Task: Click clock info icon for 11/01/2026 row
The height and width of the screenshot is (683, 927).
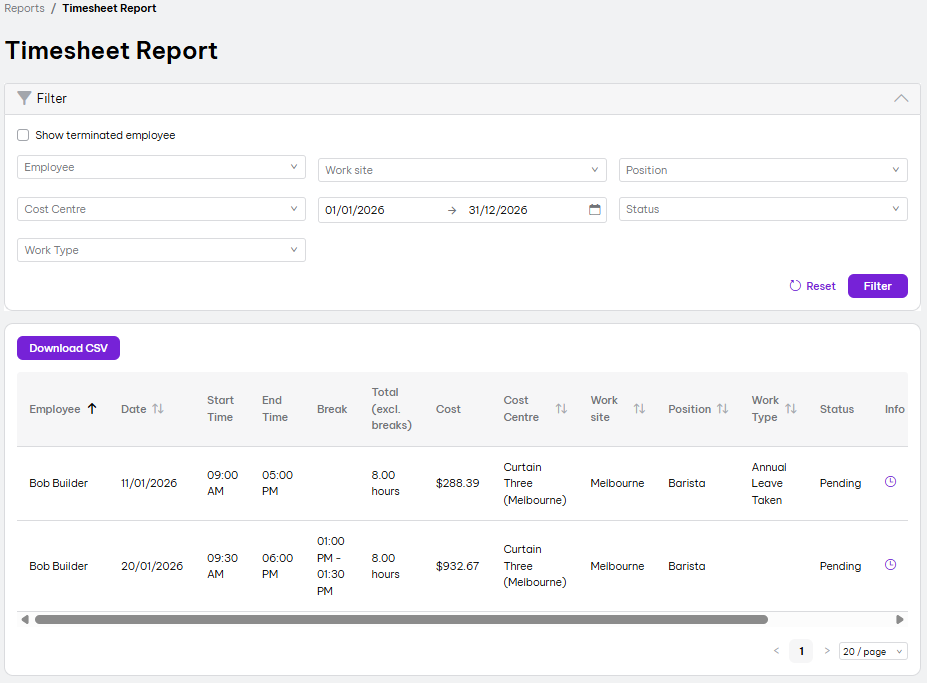Action: 890,482
